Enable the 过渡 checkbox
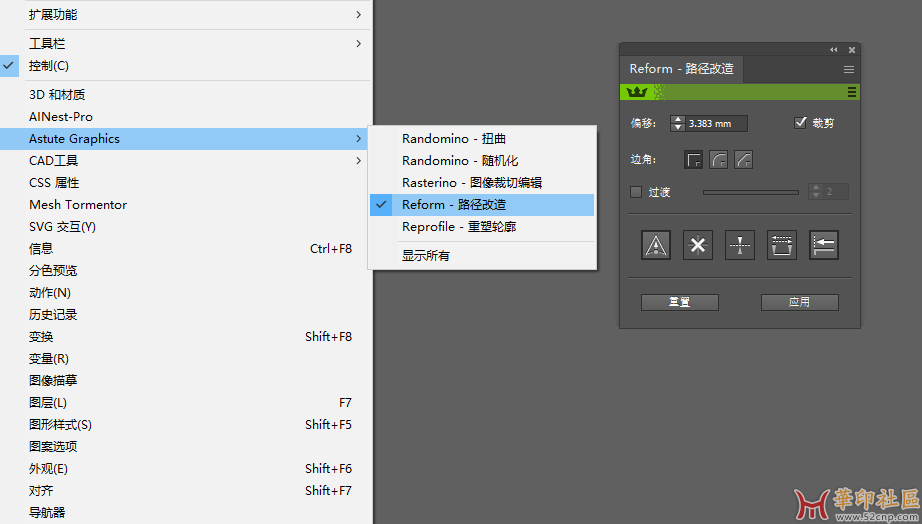The height and width of the screenshot is (524, 922). 636,192
